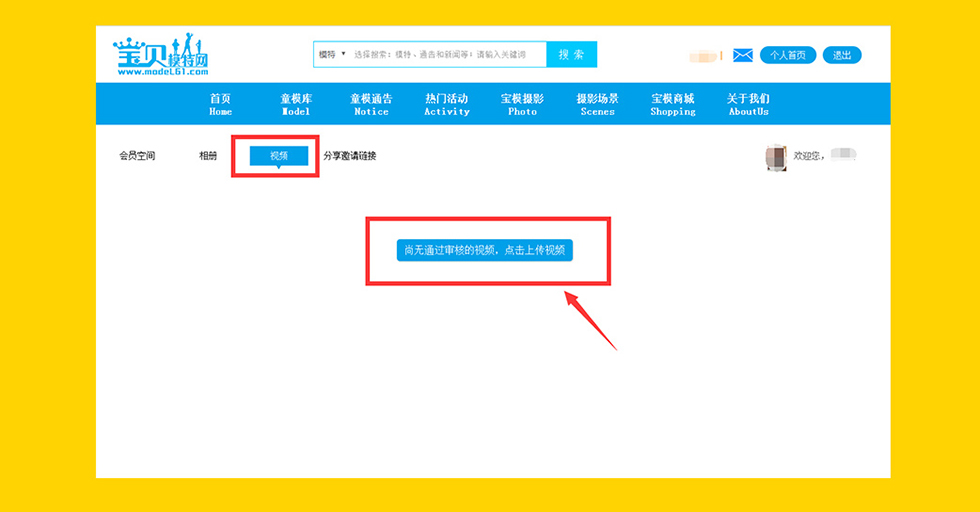
Task: Click the user avatar thumbnail
Action: point(775,157)
